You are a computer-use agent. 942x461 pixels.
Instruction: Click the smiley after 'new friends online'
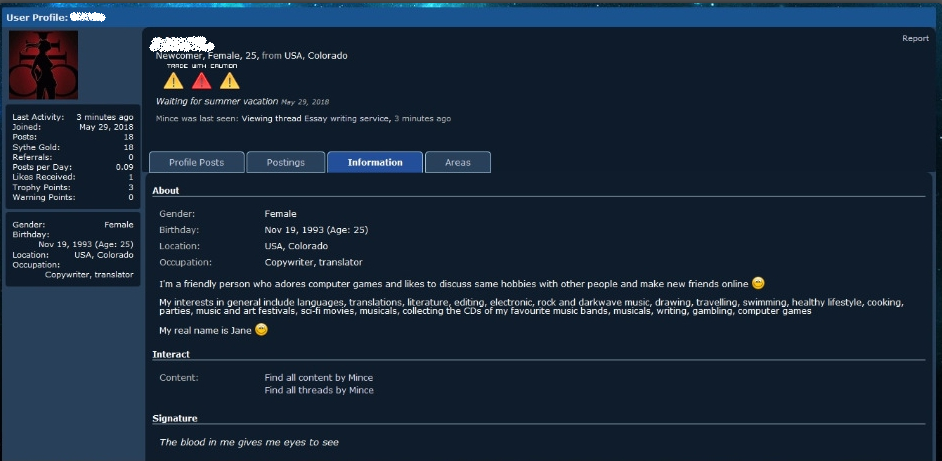pyautogui.click(x=758, y=284)
